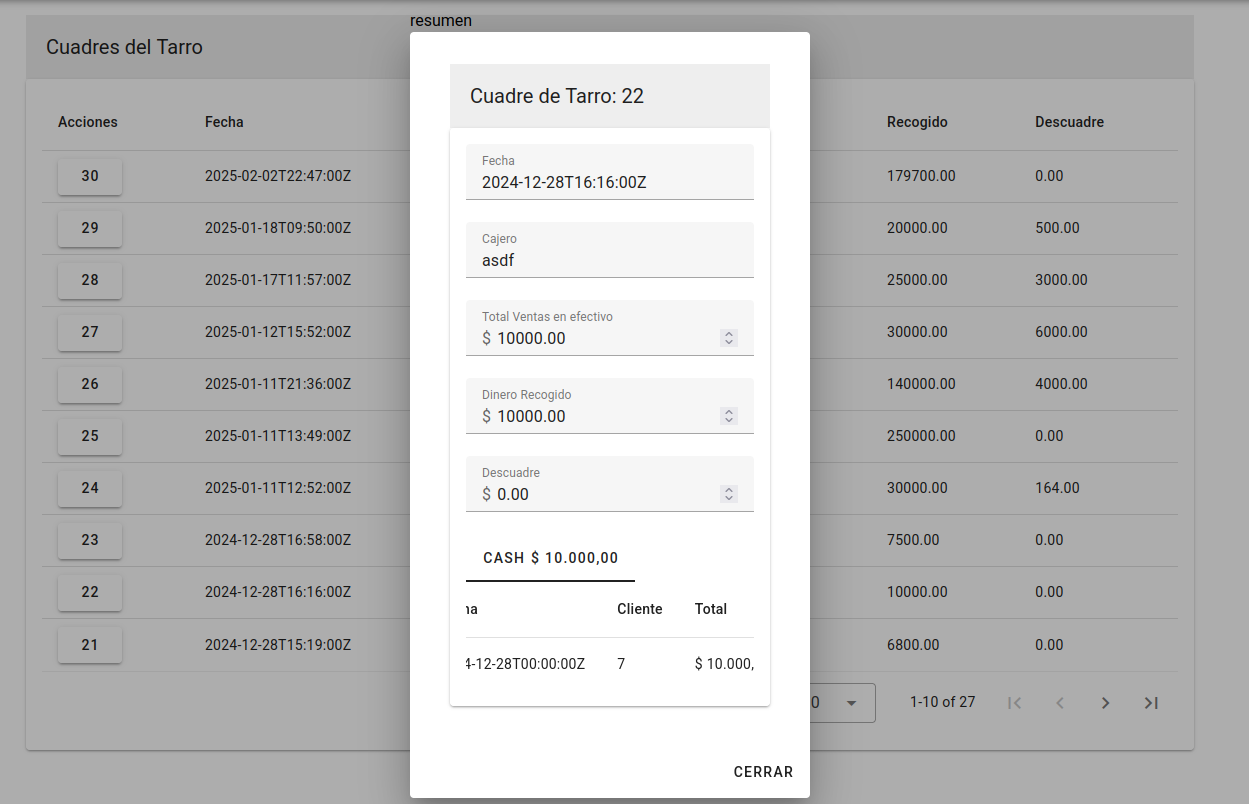Click stepper on Descuadre field
This screenshot has width=1249, height=804.
729,494
